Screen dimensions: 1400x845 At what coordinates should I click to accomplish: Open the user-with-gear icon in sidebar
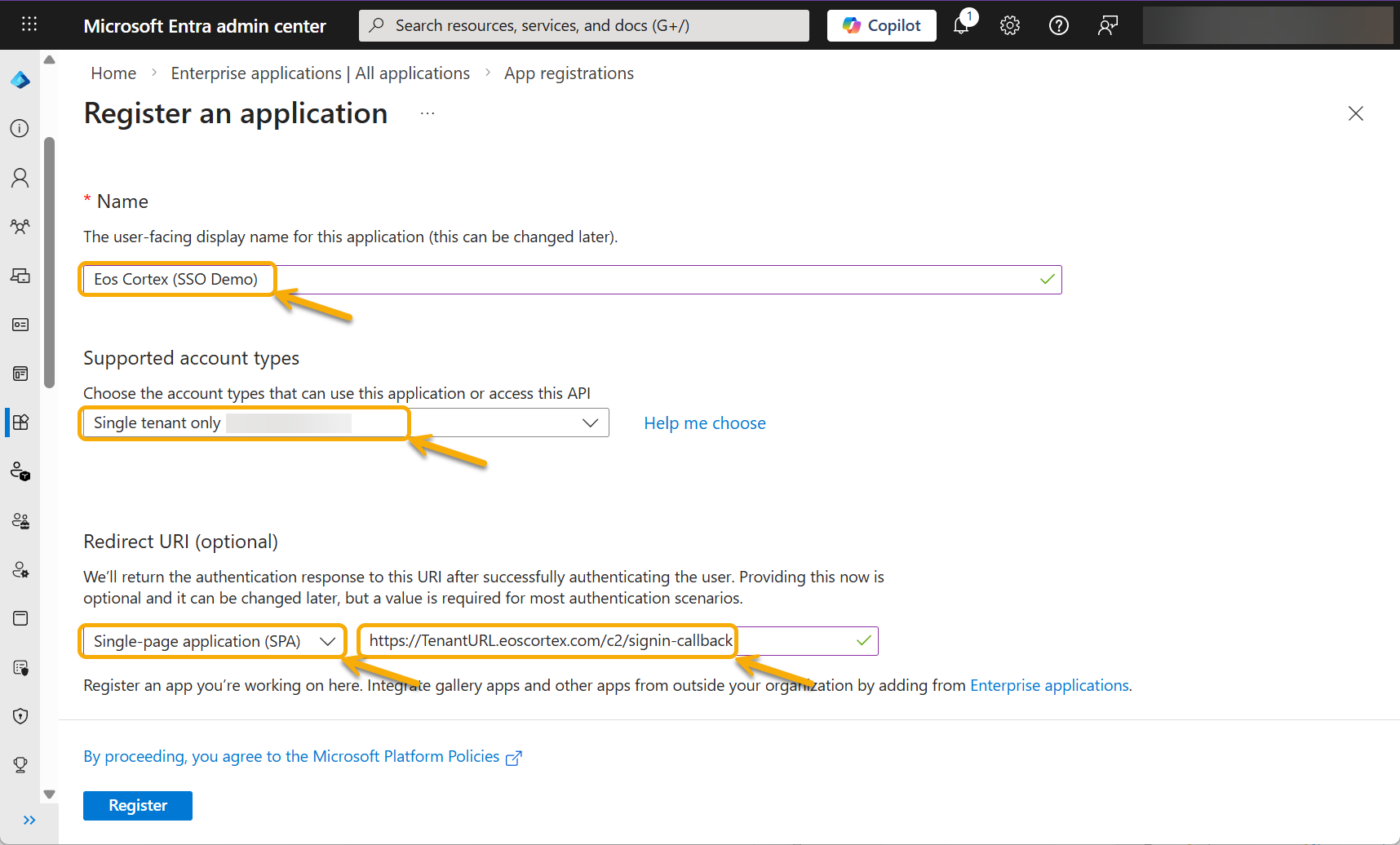20,569
